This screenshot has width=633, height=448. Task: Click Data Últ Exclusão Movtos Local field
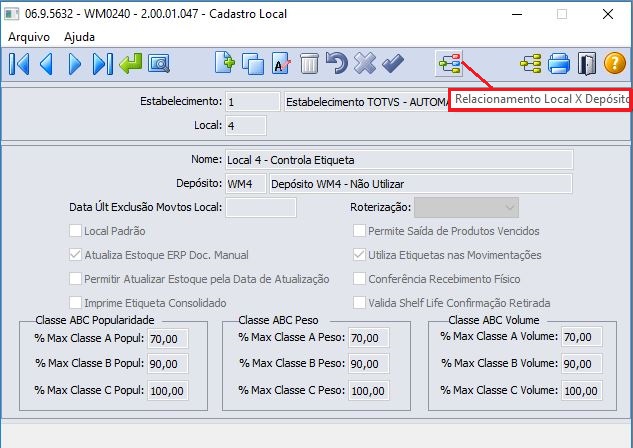coord(261,207)
